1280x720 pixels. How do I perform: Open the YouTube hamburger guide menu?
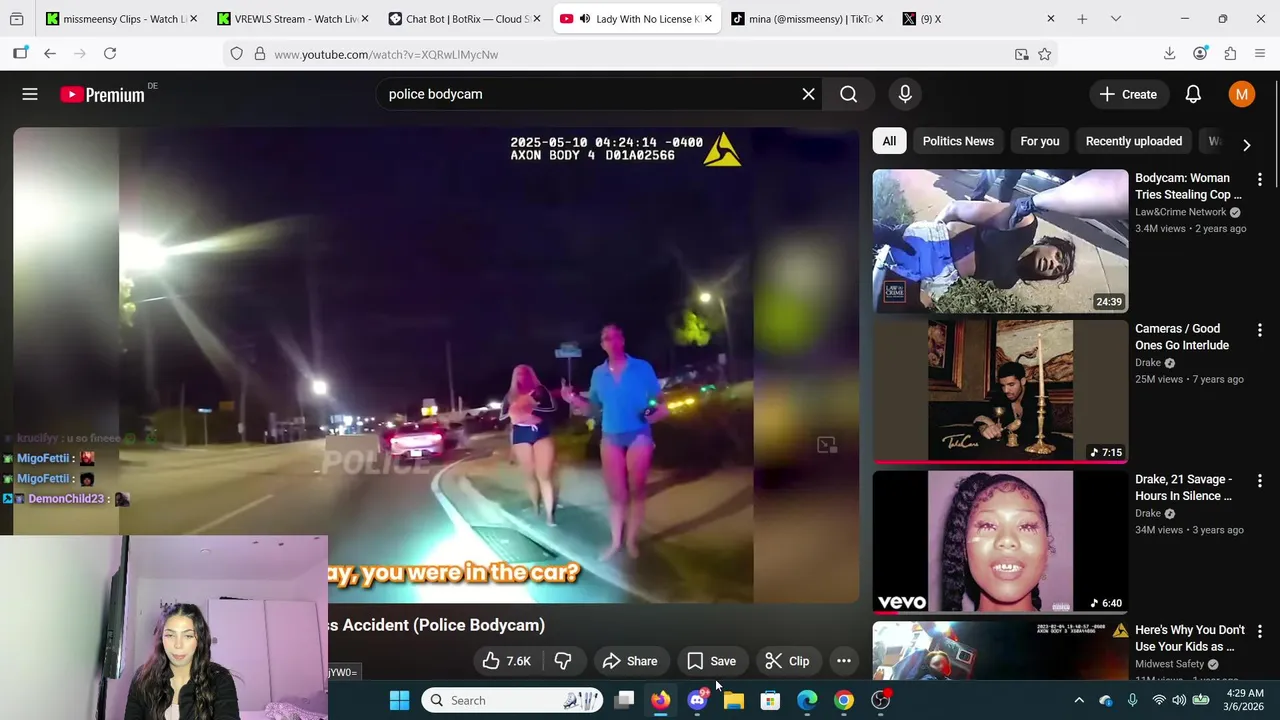coord(30,94)
